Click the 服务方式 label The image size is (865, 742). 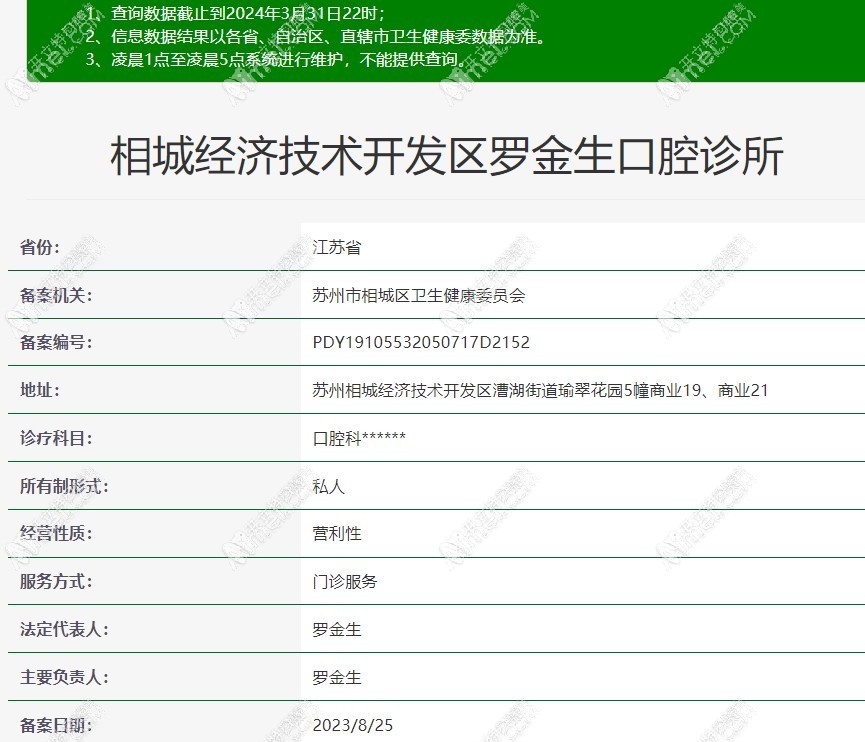coord(56,581)
